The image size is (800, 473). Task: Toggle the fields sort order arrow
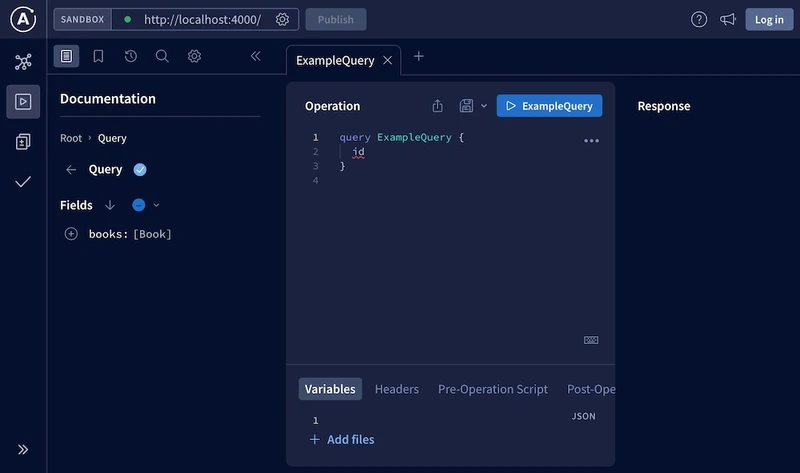point(110,205)
